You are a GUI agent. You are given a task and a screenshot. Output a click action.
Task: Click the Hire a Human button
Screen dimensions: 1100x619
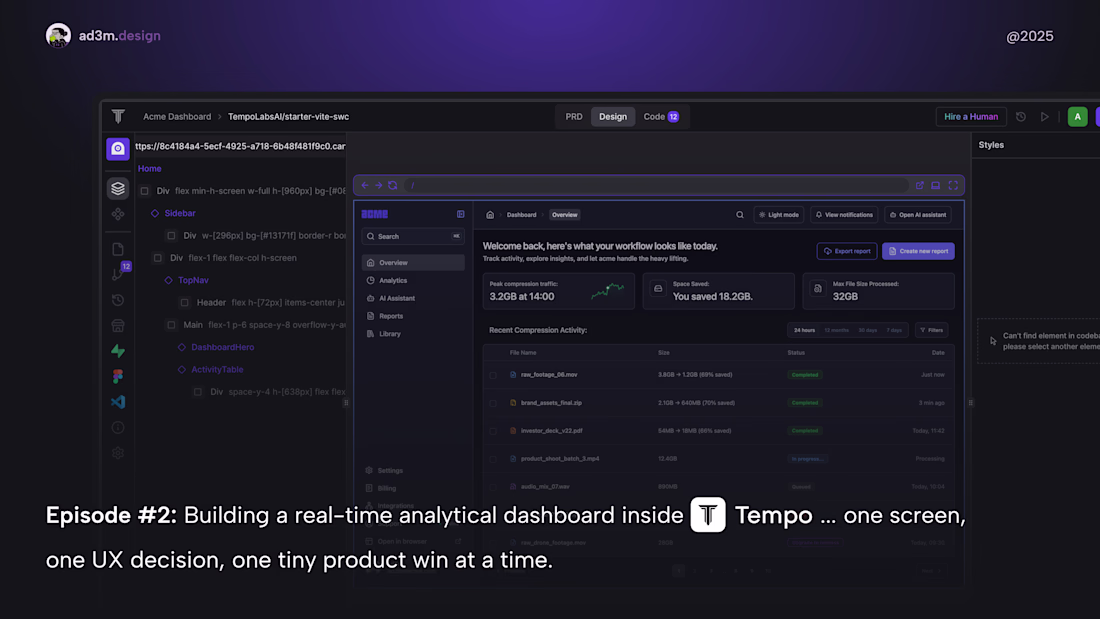971,117
